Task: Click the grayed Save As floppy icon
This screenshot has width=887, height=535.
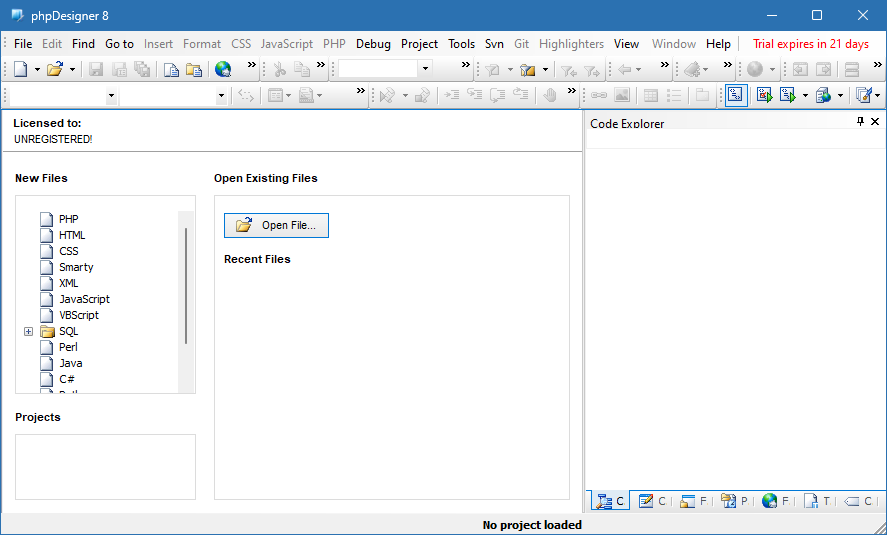Action: [119, 69]
